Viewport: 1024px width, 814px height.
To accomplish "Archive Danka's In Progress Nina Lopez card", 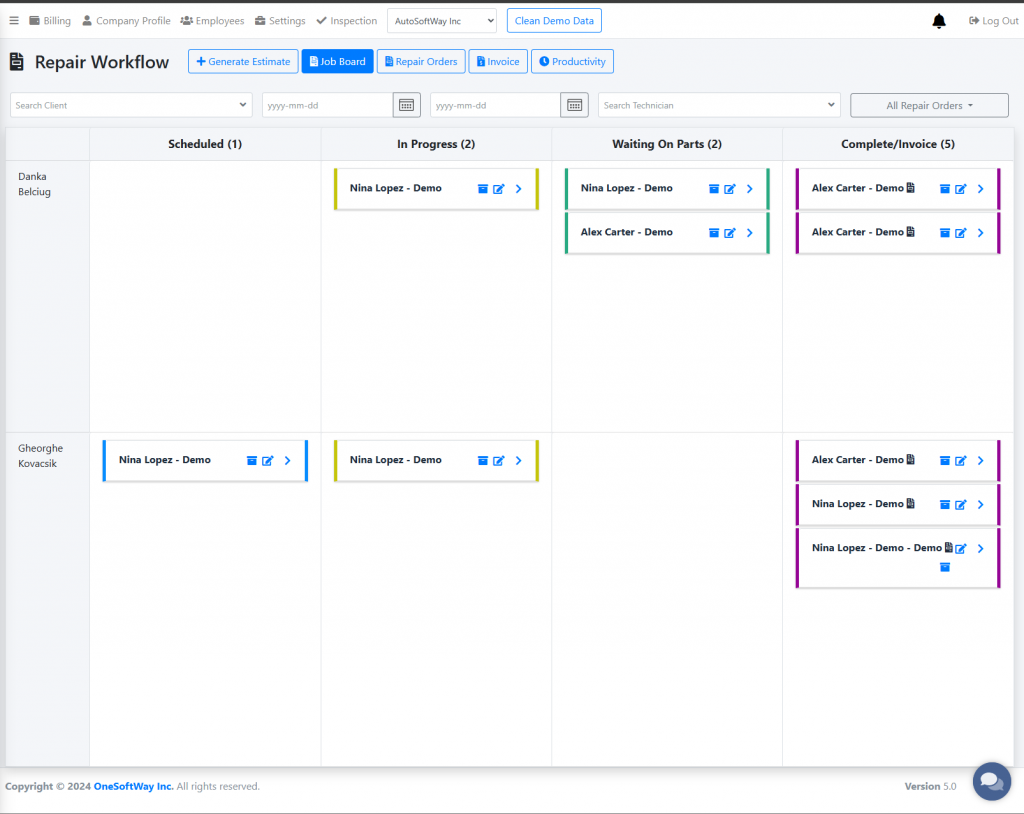I will pyautogui.click(x=483, y=189).
